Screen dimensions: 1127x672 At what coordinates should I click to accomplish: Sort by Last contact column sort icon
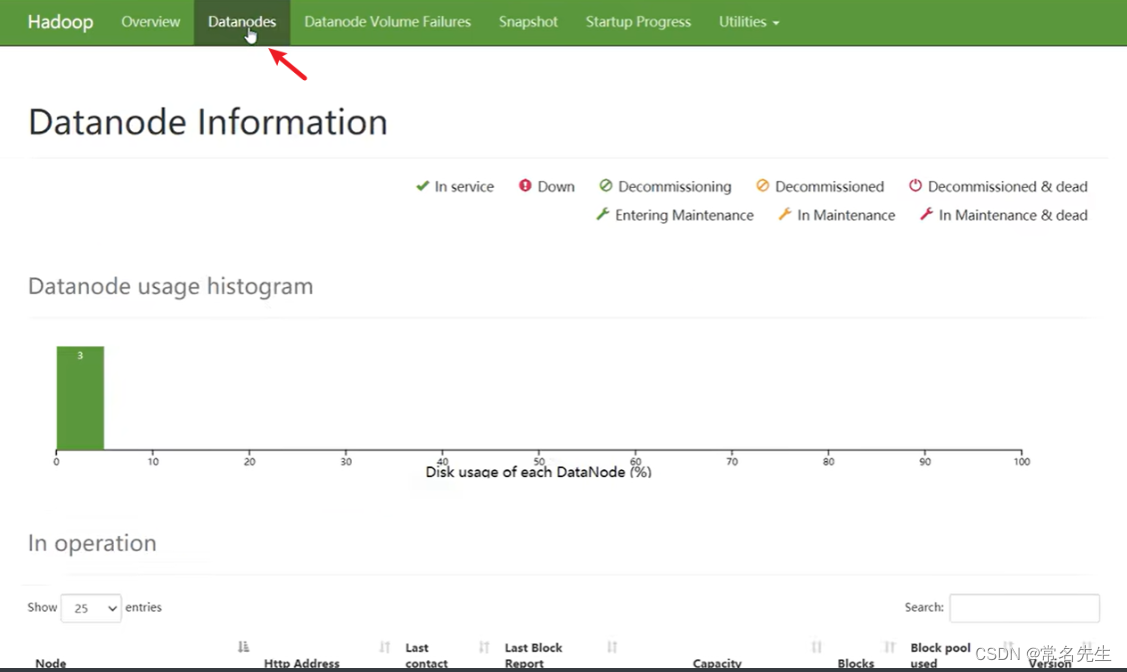tap(484, 647)
